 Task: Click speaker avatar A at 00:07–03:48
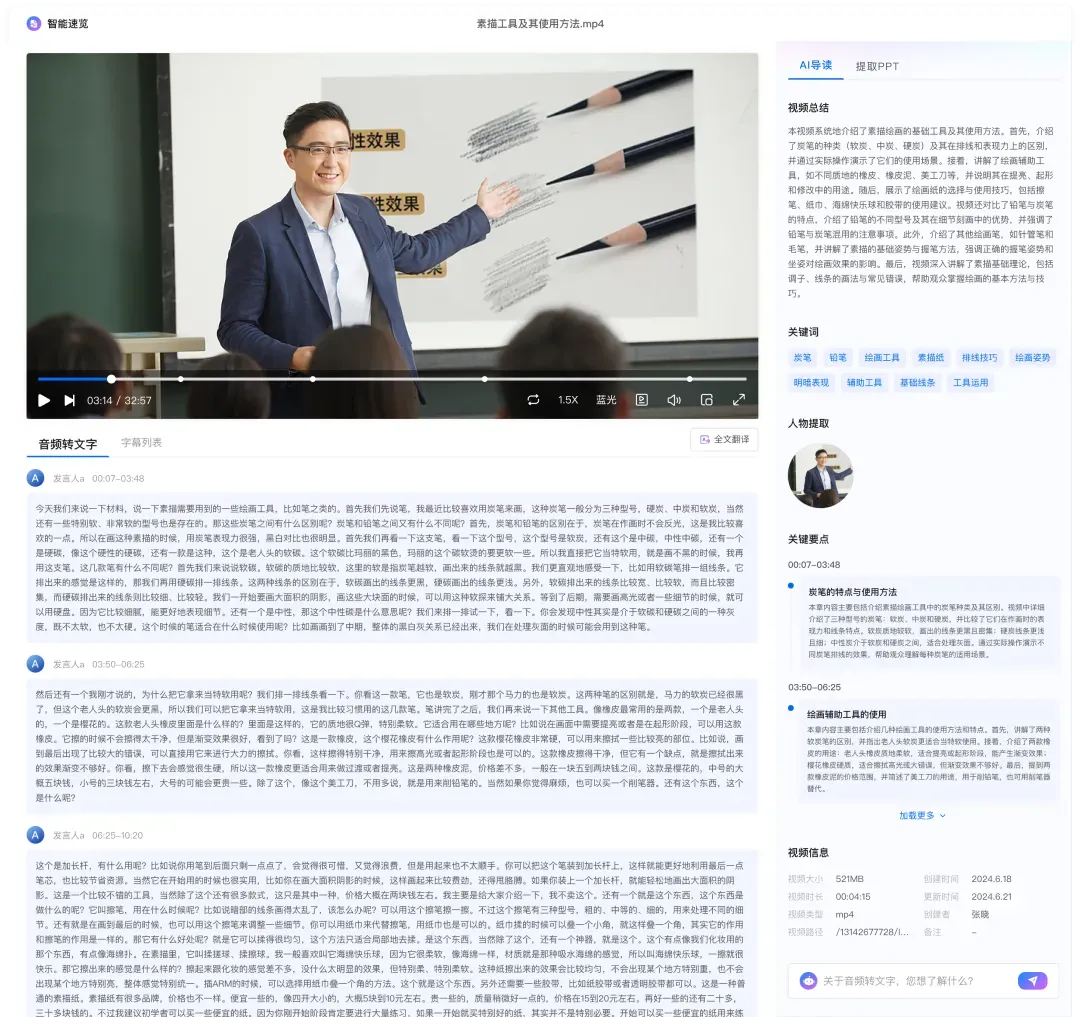[35, 478]
